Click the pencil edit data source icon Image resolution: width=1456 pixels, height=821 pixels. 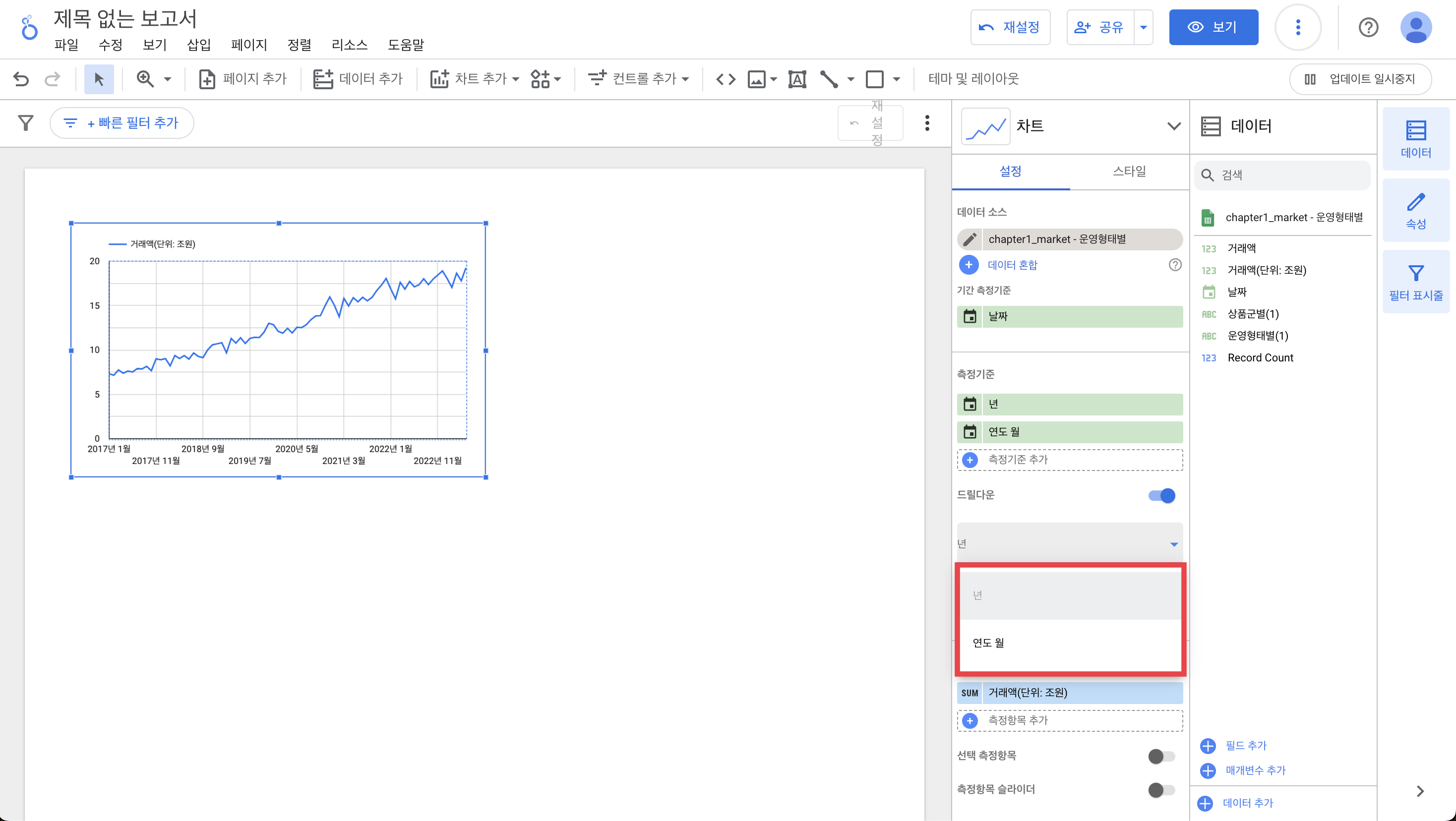[970, 239]
